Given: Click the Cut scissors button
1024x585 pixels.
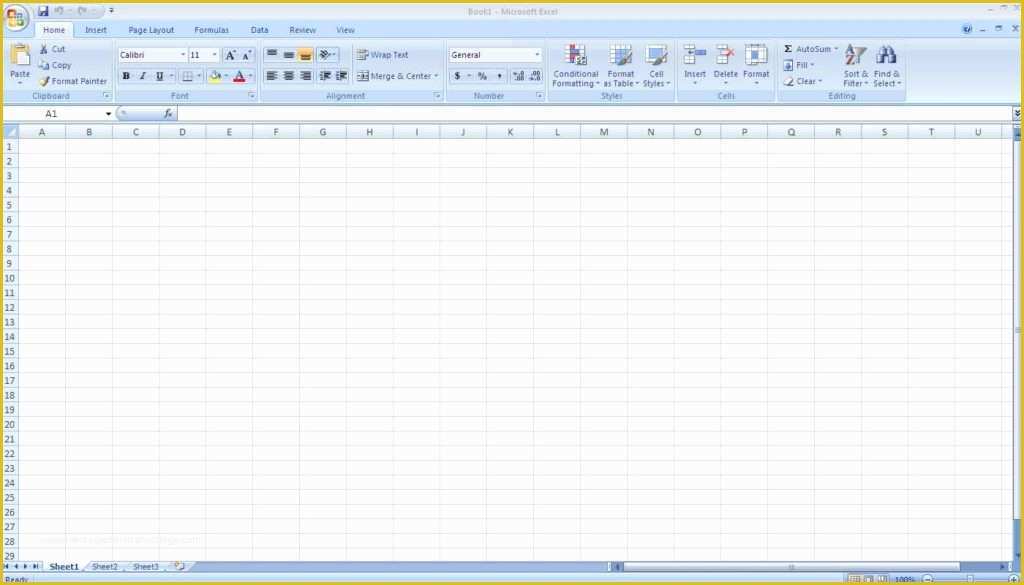Looking at the screenshot, I should pos(52,49).
